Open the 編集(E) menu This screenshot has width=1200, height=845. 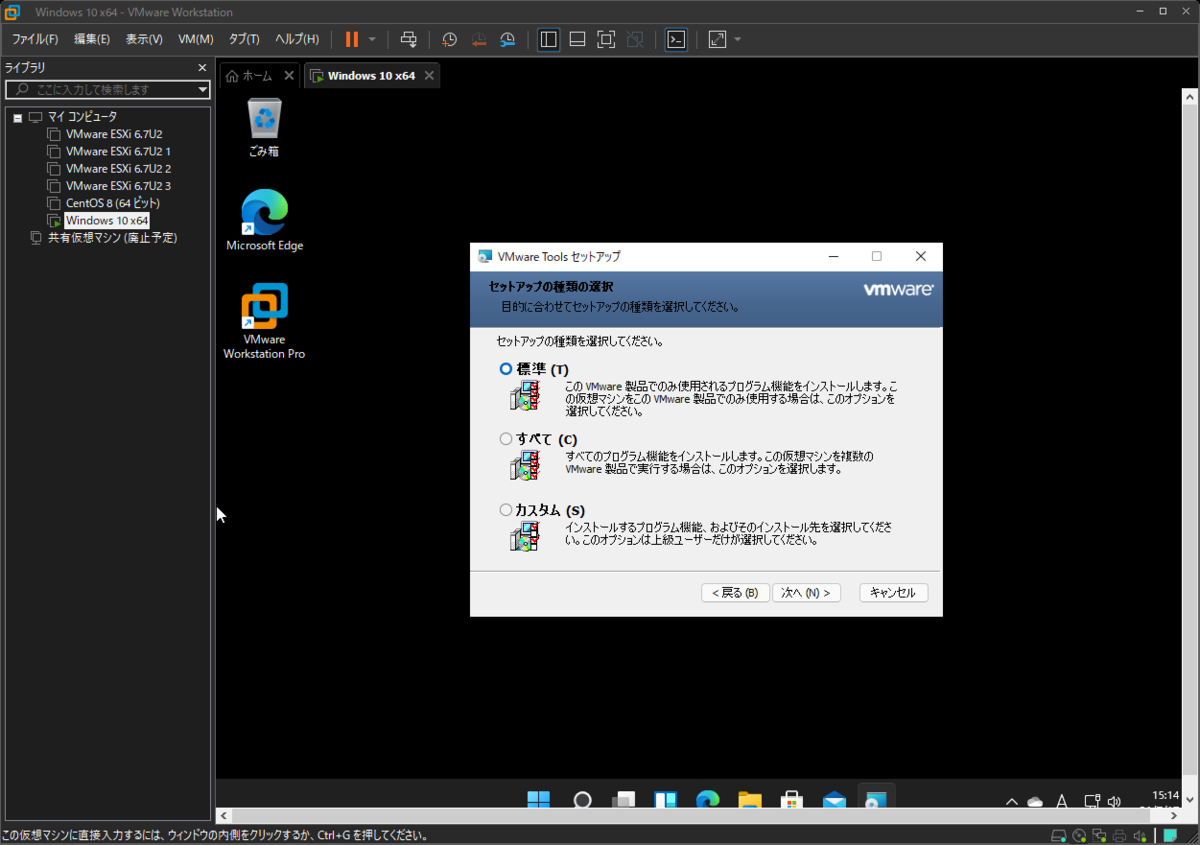(x=92, y=39)
